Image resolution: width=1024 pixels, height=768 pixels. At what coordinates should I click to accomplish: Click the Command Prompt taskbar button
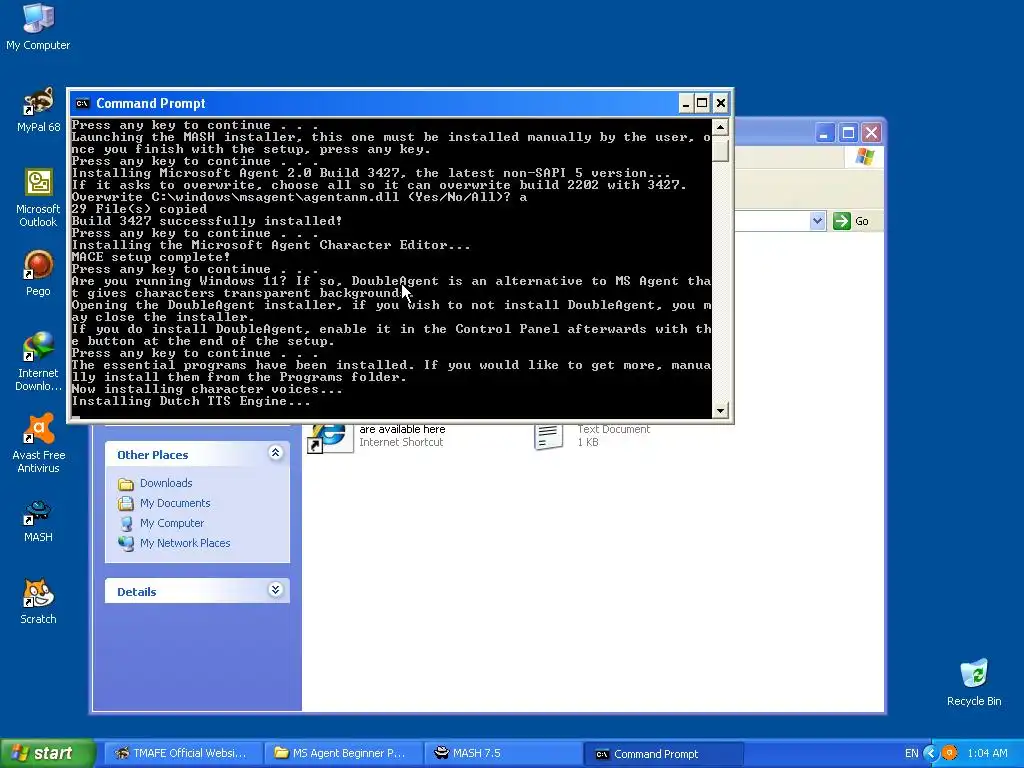coord(664,754)
